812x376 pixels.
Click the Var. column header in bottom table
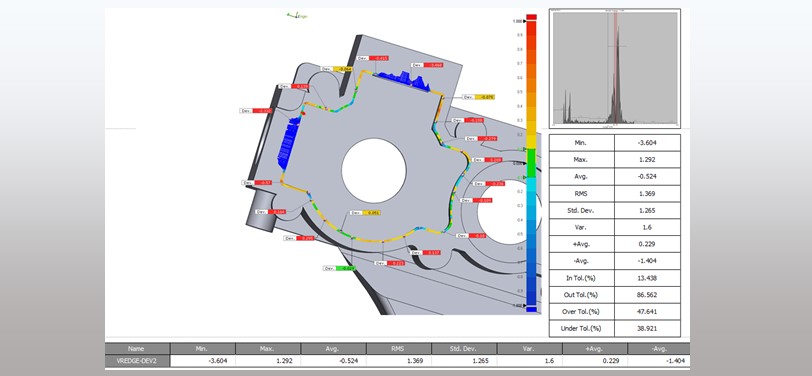point(529,349)
